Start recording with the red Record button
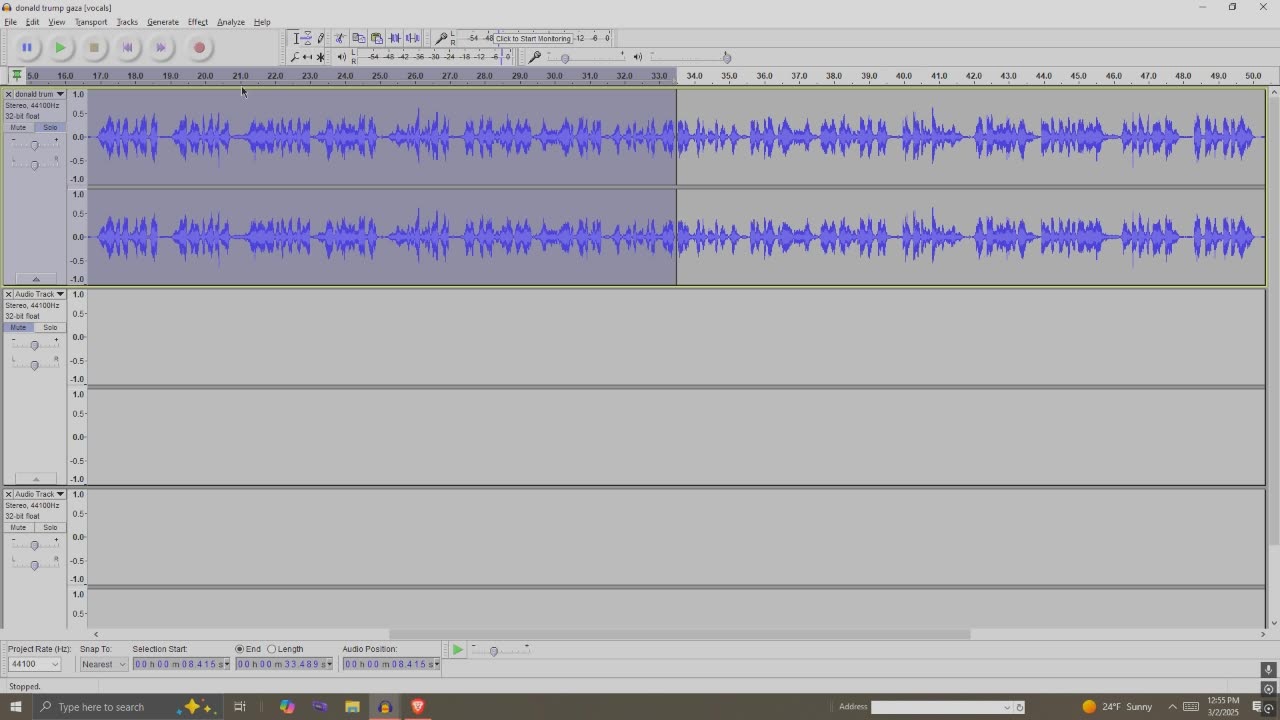Image resolution: width=1280 pixels, height=720 pixels. click(x=199, y=47)
